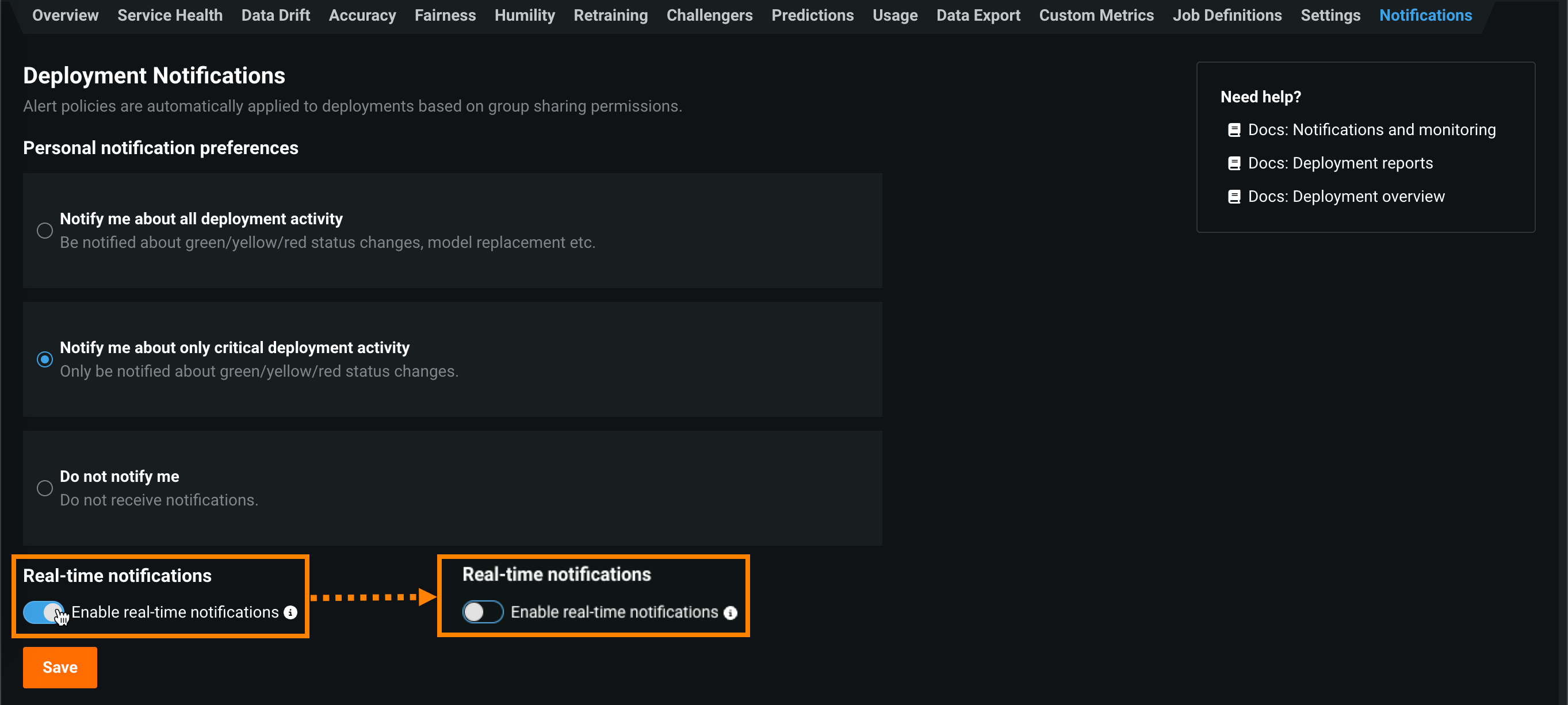Open the Settings tab
This screenshot has height=705, width=1568.
pyautogui.click(x=1330, y=15)
